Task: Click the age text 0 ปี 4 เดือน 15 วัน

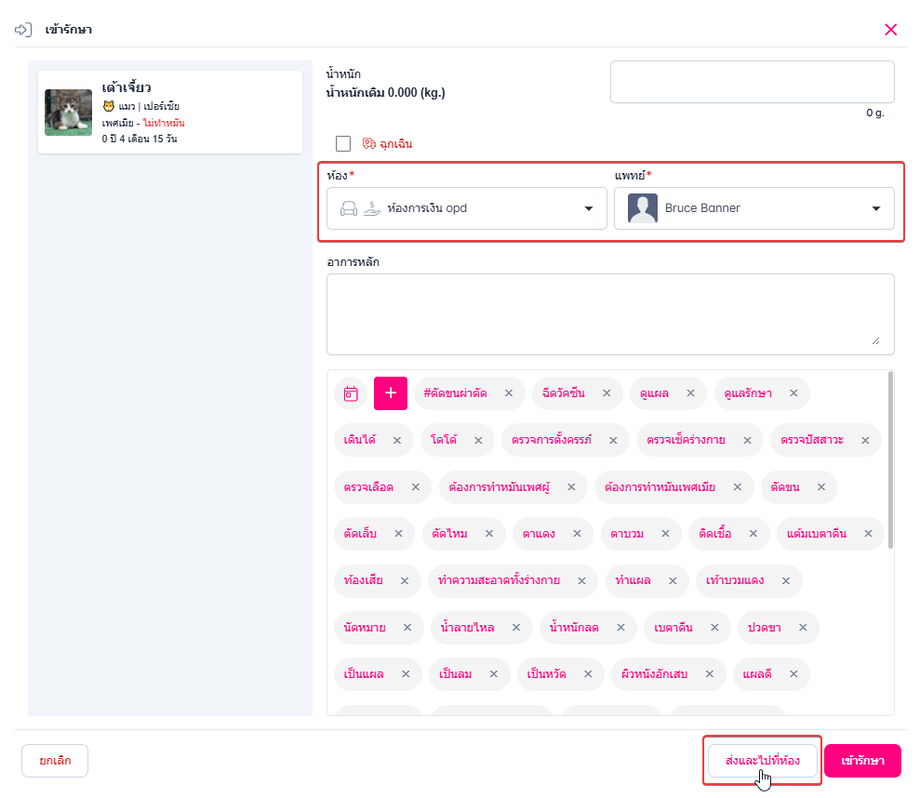Action: coord(139,138)
